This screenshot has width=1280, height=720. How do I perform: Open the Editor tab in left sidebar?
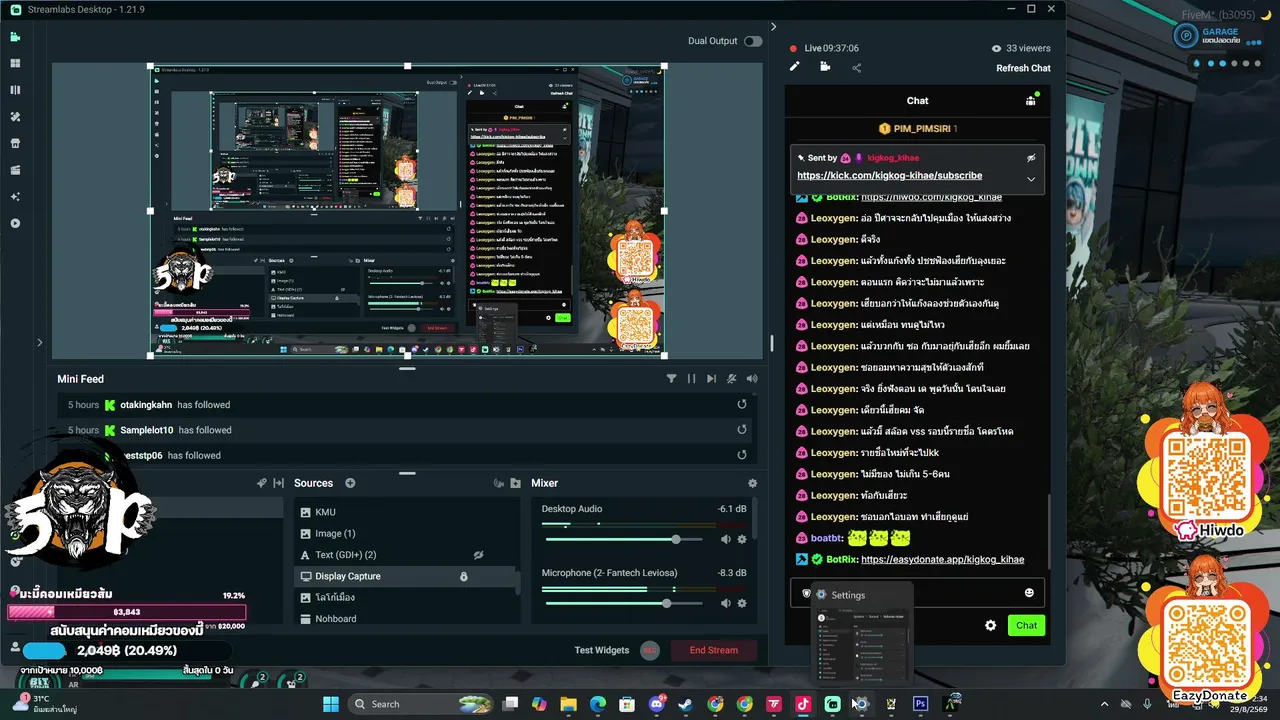pos(15,37)
